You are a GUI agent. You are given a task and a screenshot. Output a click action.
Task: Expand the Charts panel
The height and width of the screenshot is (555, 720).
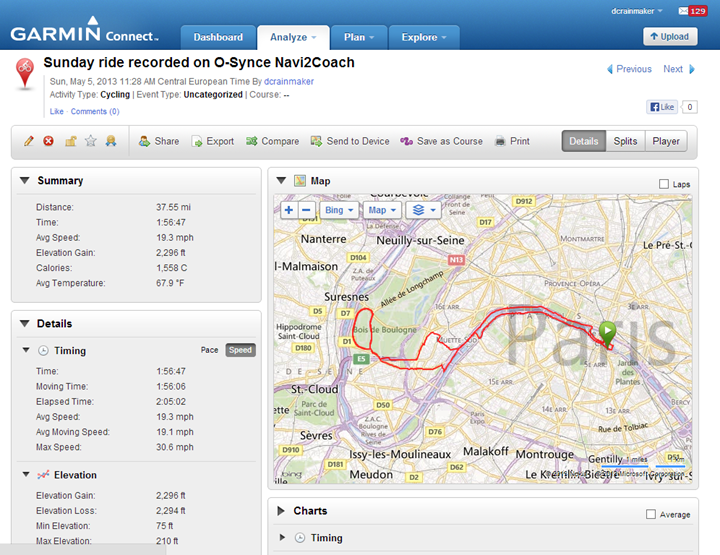click(281, 510)
